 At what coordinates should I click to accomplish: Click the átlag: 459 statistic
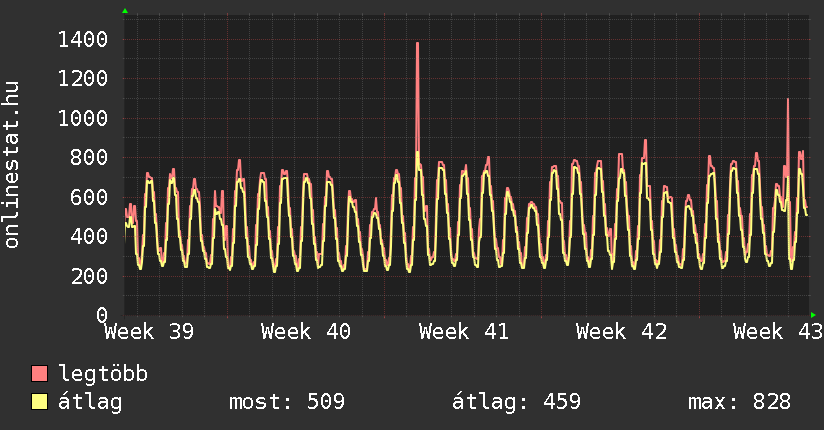coord(516,402)
